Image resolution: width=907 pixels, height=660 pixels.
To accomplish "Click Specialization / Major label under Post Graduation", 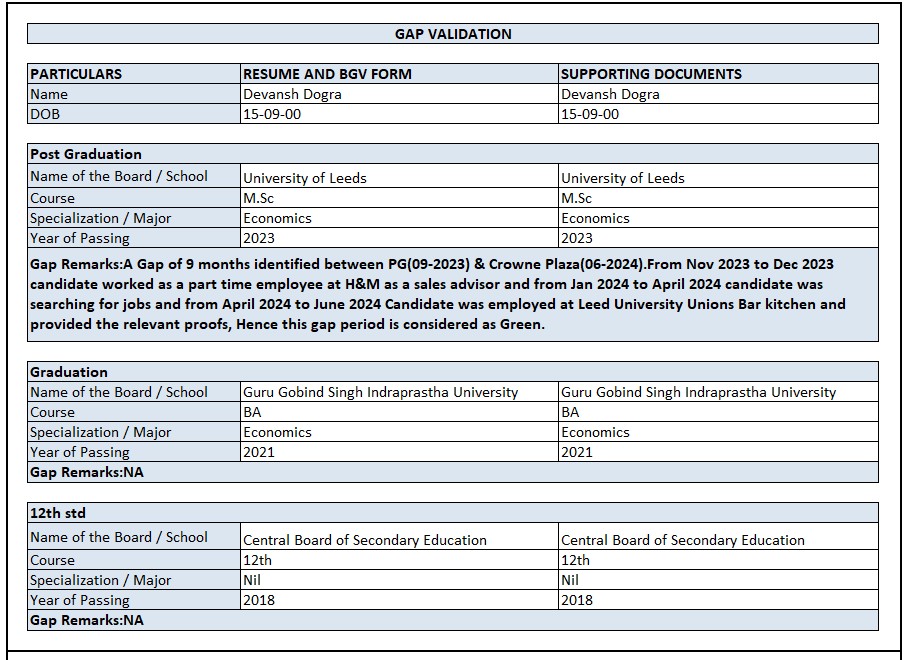I will (x=101, y=219).
